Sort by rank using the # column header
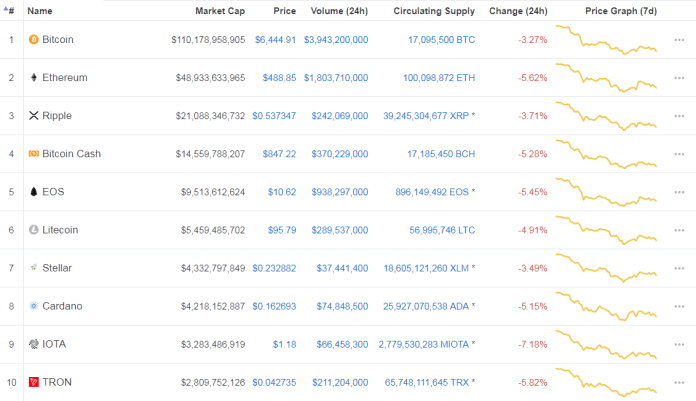 click(x=9, y=11)
